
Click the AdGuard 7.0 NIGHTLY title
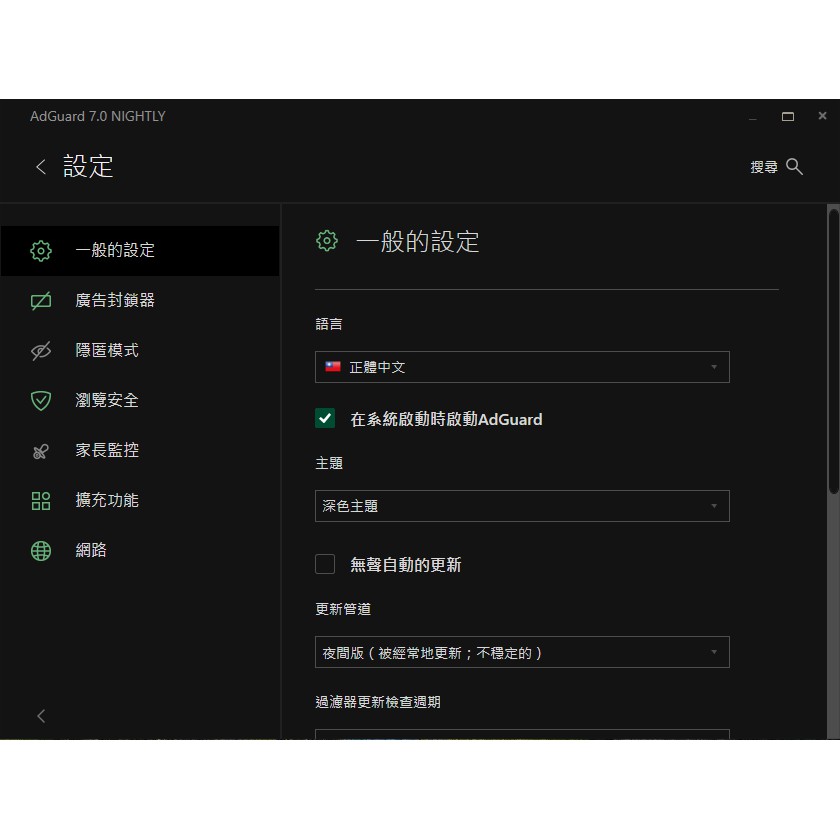98,116
